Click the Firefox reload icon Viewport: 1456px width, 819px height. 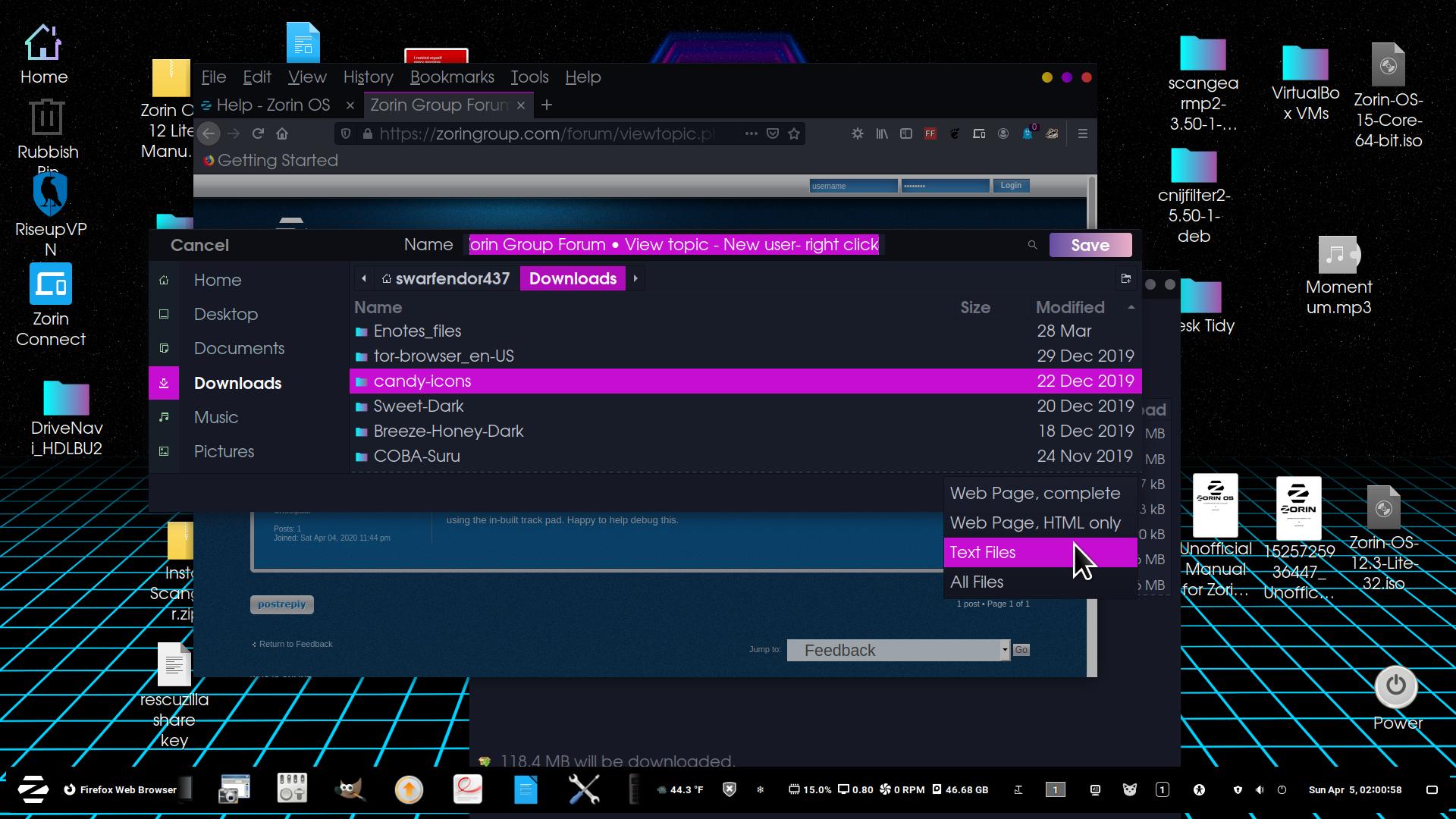click(258, 133)
